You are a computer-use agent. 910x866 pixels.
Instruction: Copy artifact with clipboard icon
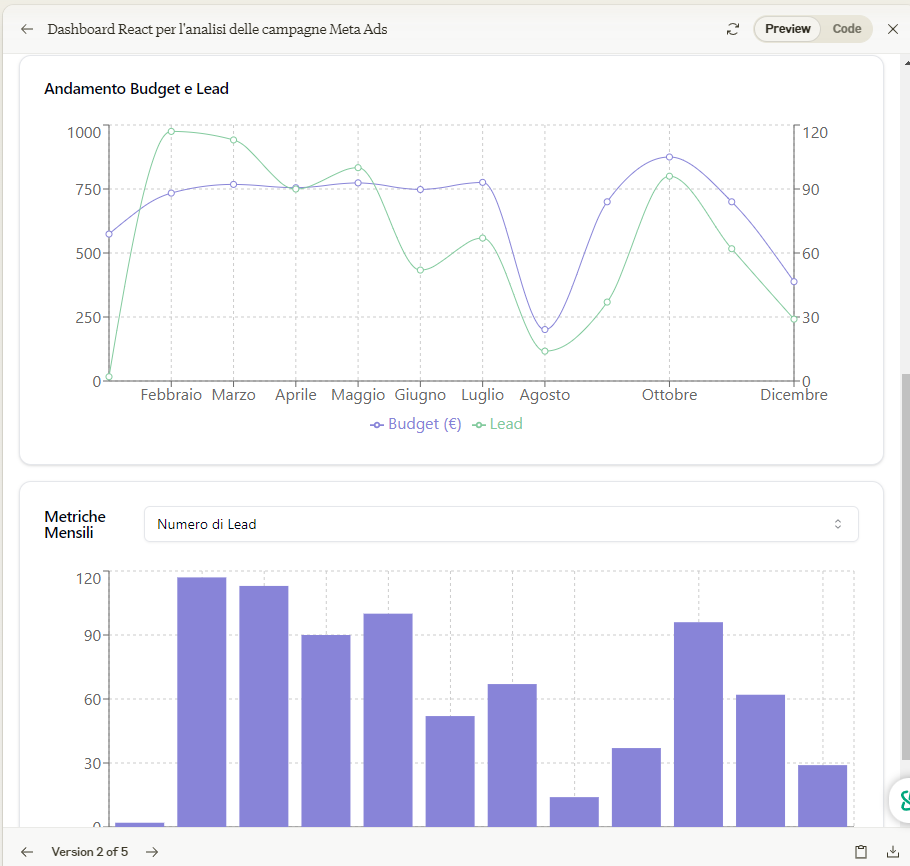click(x=861, y=851)
